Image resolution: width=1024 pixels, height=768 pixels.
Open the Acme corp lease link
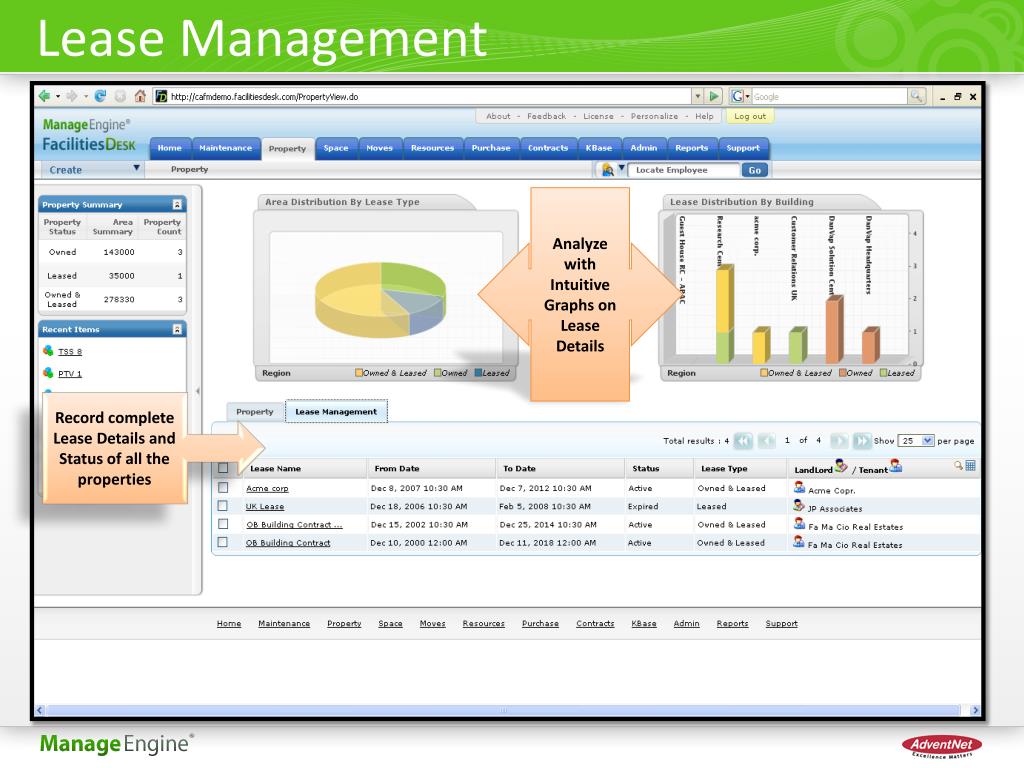click(x=267, y=488)
